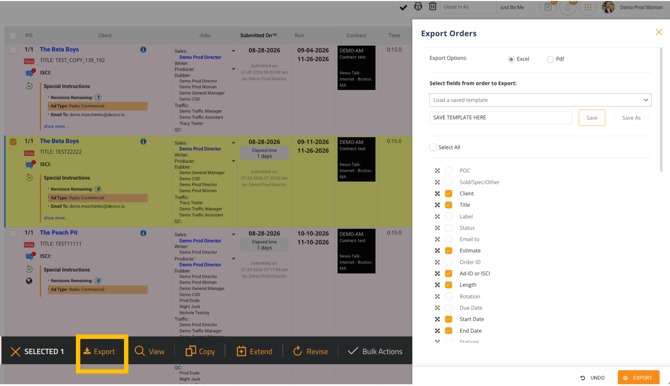Screen dimensions: 670x386
Task: Uncheck the Estimate field checkbox
Action: [x=448, y=250]
